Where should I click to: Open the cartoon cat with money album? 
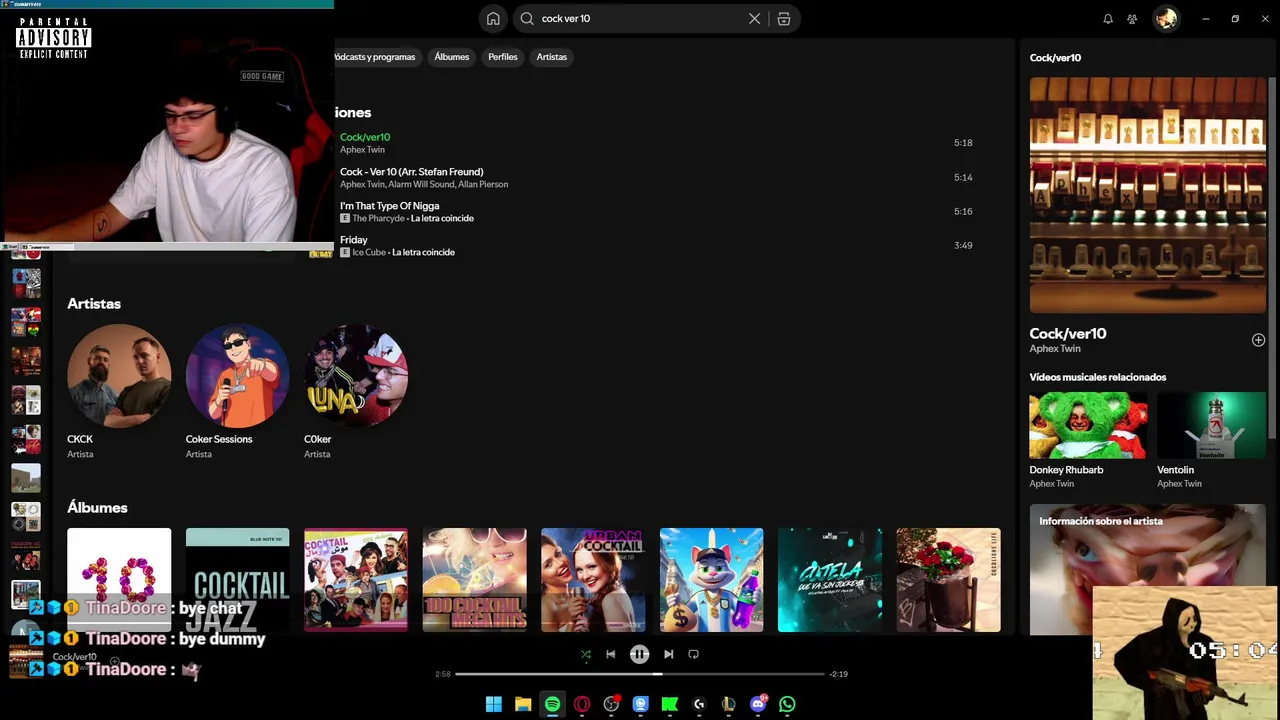pos(711,580)
